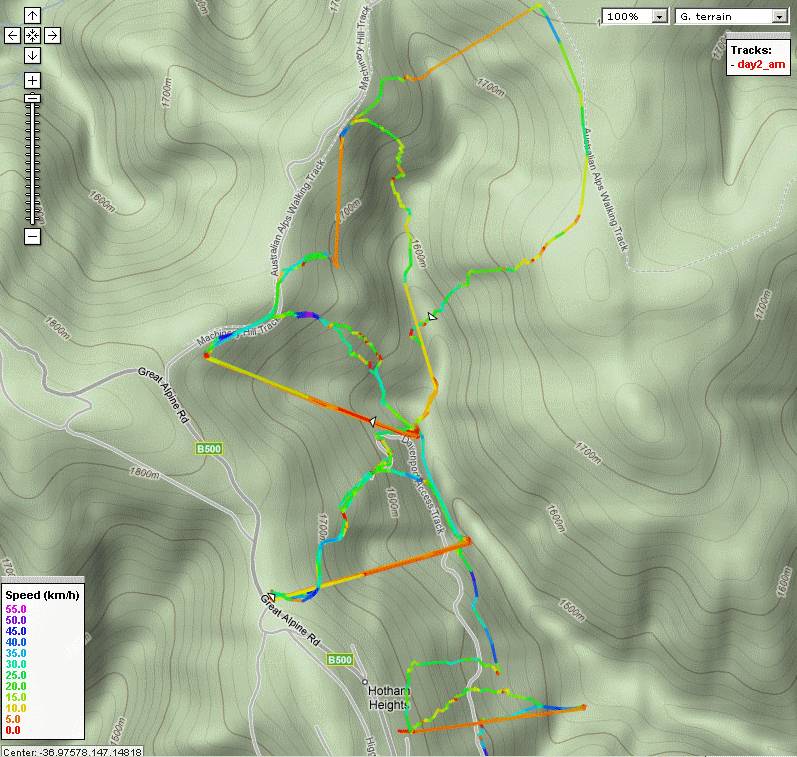The height and width of the screenshot is (757, 797).
Task: Click the zoom slider handle
Action: (x=32, y=98)
